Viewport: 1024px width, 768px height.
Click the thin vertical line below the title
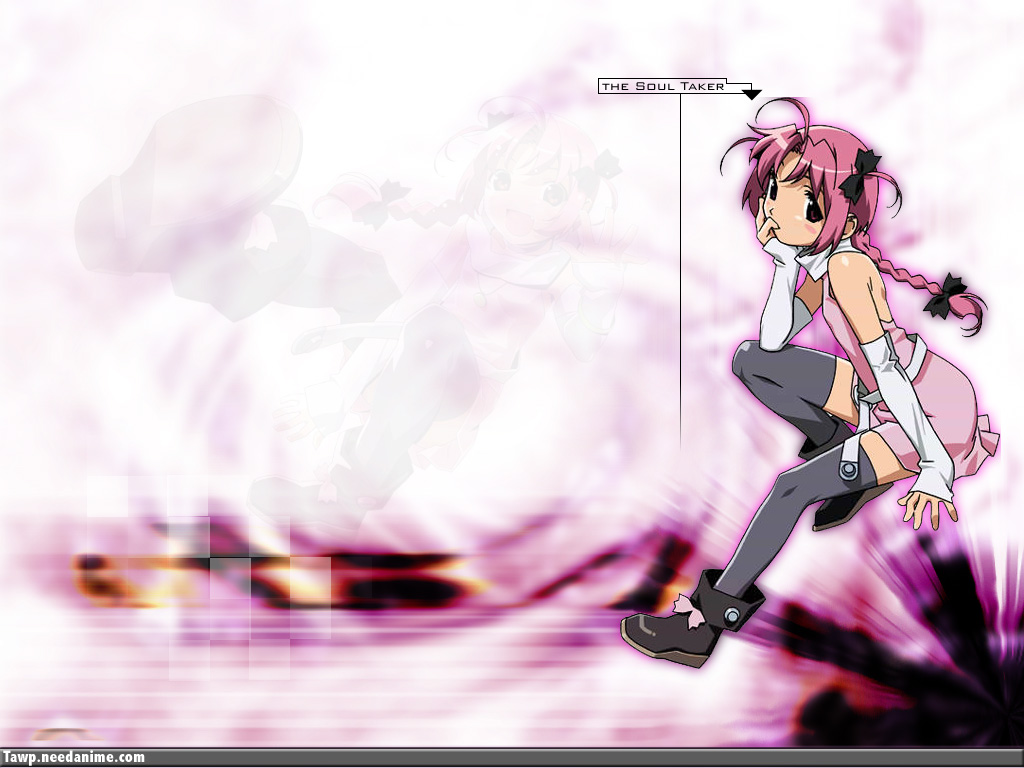point(680,270)
